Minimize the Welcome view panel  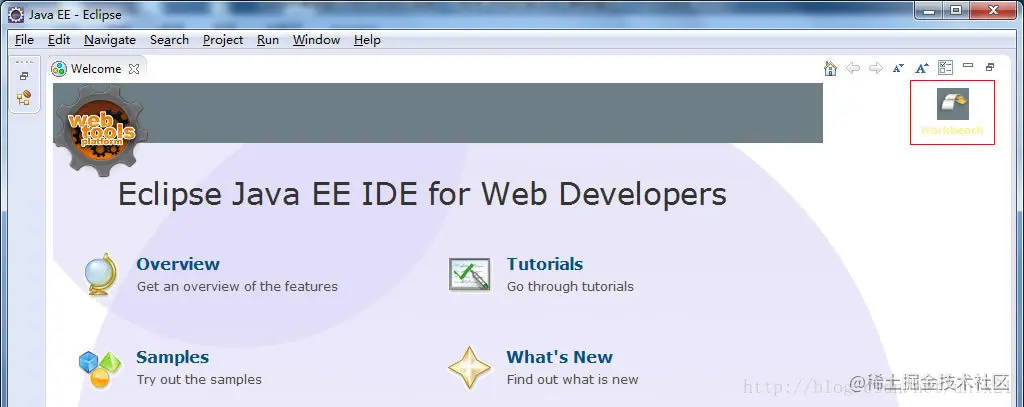[x=968, y=66]
